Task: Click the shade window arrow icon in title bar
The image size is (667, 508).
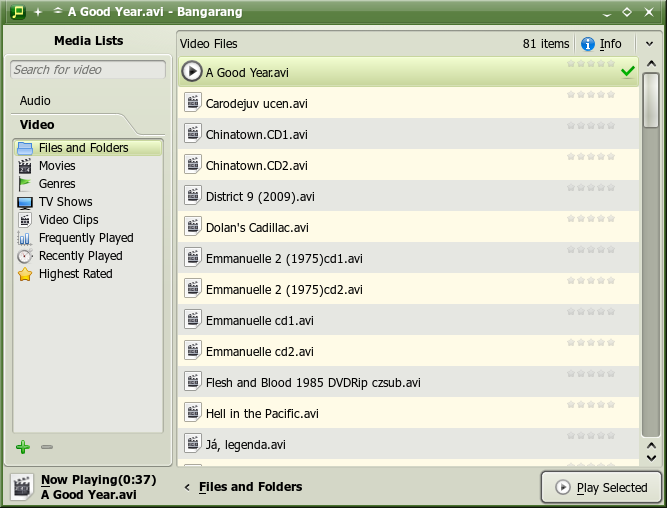Action: click(x=58, y=11)
